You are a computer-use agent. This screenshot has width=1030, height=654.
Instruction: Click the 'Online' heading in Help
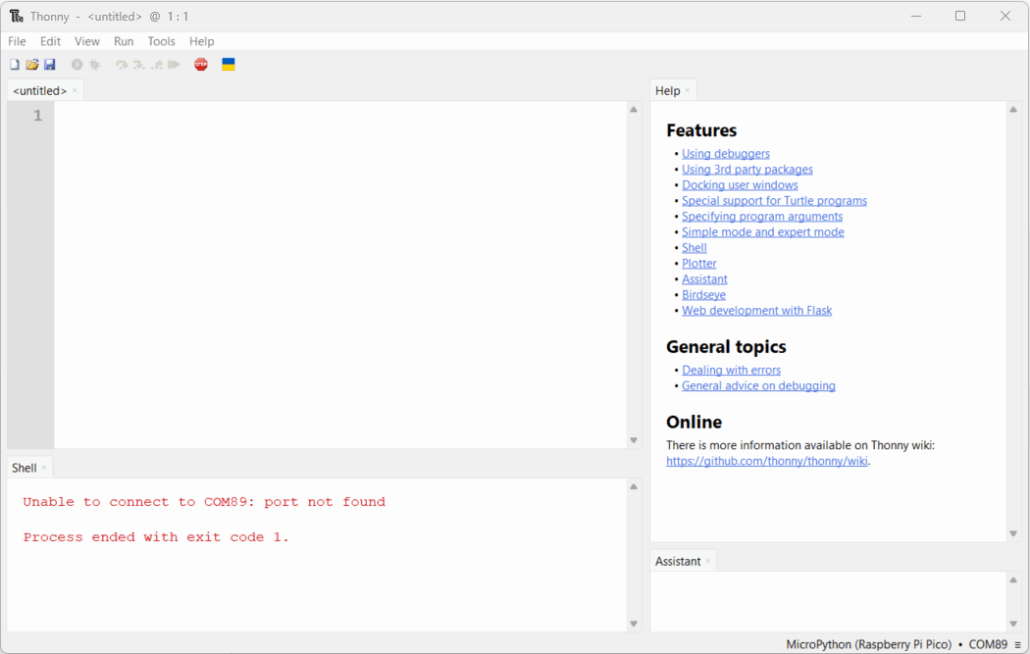coord(694,422)
